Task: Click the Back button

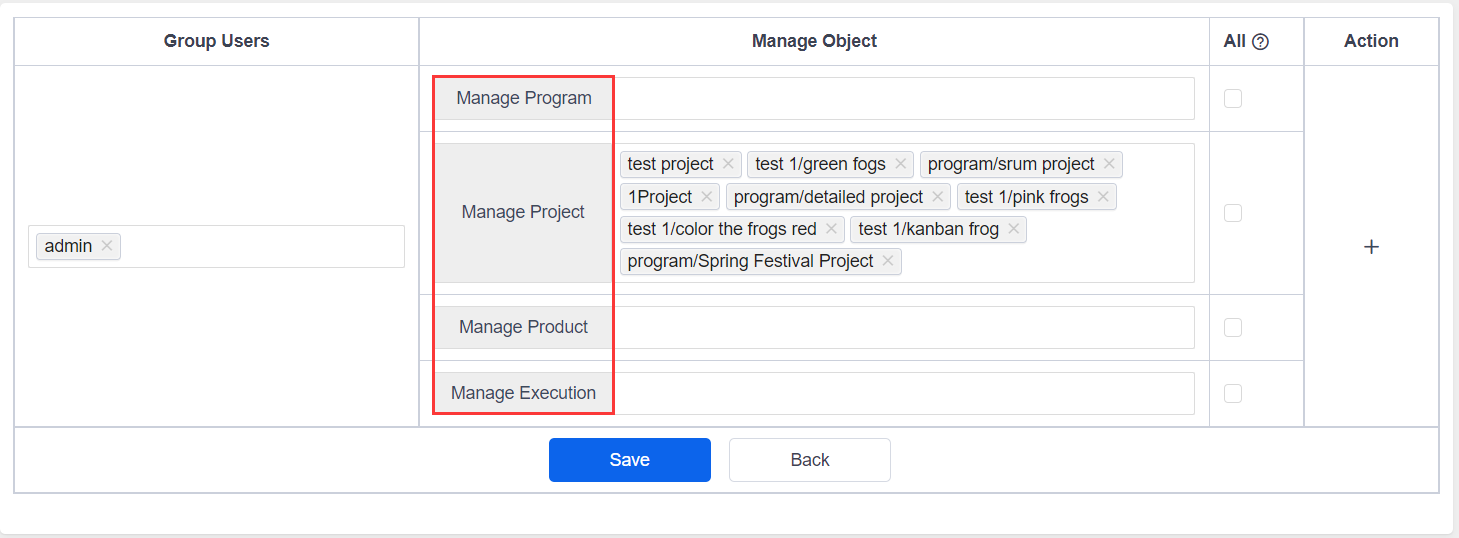Action: (x=809, y=460)
